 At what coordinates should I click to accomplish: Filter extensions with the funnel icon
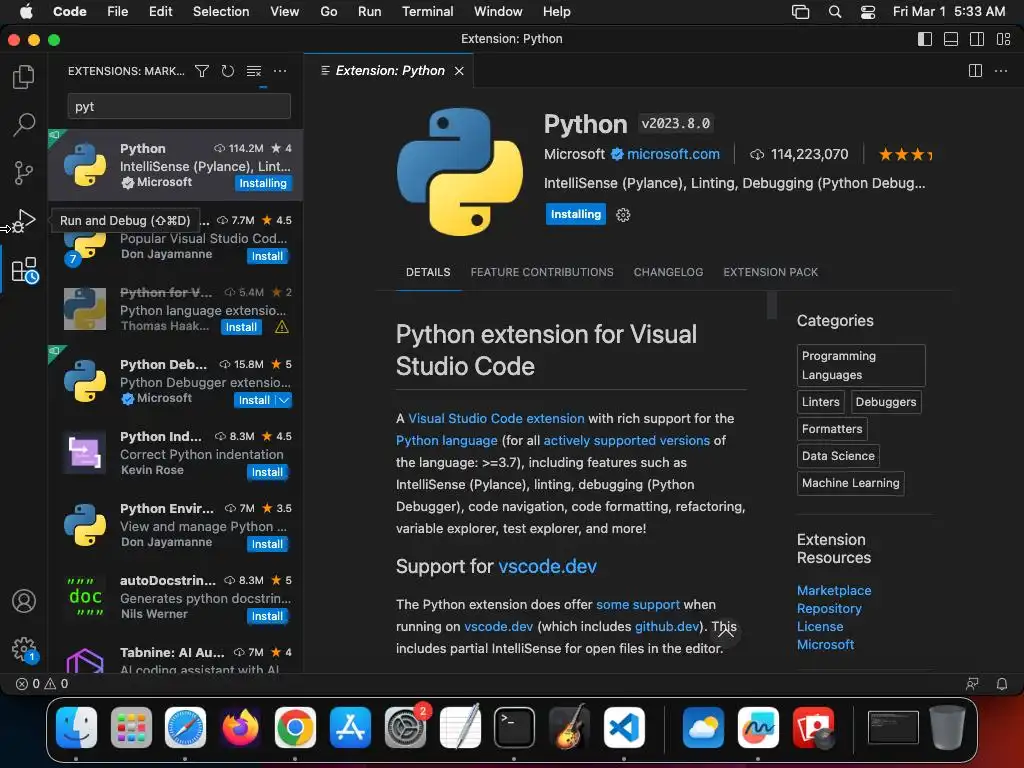coord(202,71)
